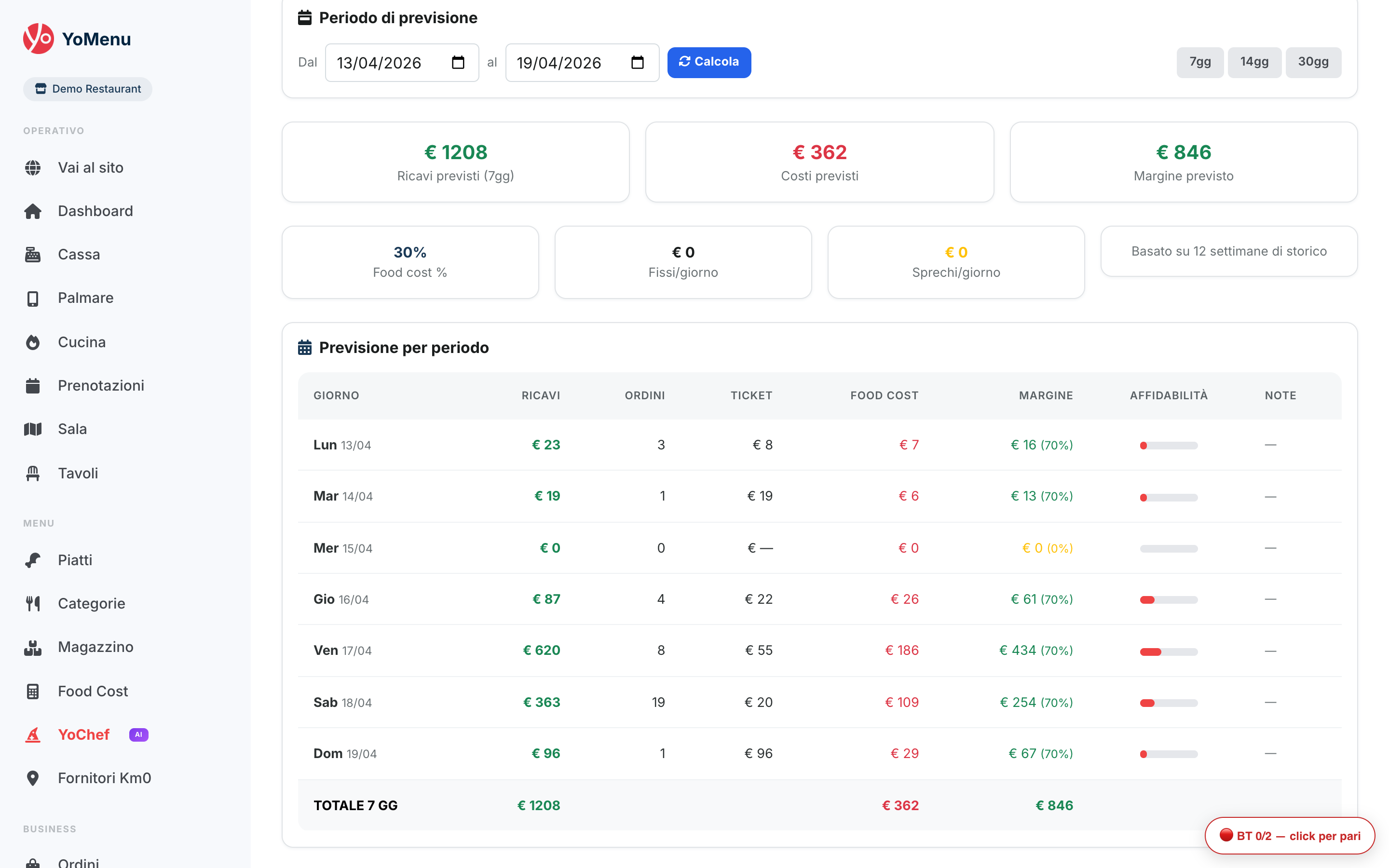Viewport: 1389px width, 868px height.
Task: Open Magazzino boxes icon
Action: click(x=33, y=647)
